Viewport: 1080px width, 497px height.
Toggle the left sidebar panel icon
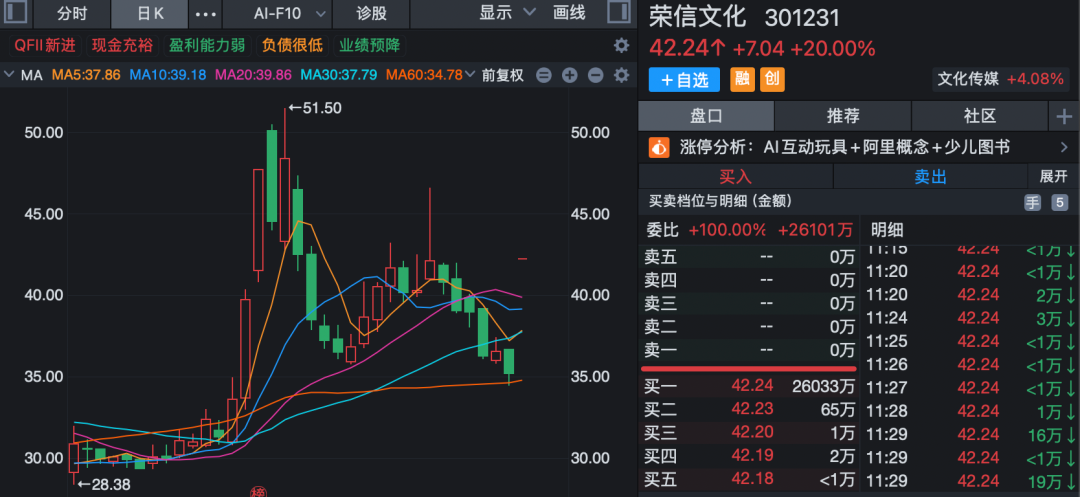16,14
